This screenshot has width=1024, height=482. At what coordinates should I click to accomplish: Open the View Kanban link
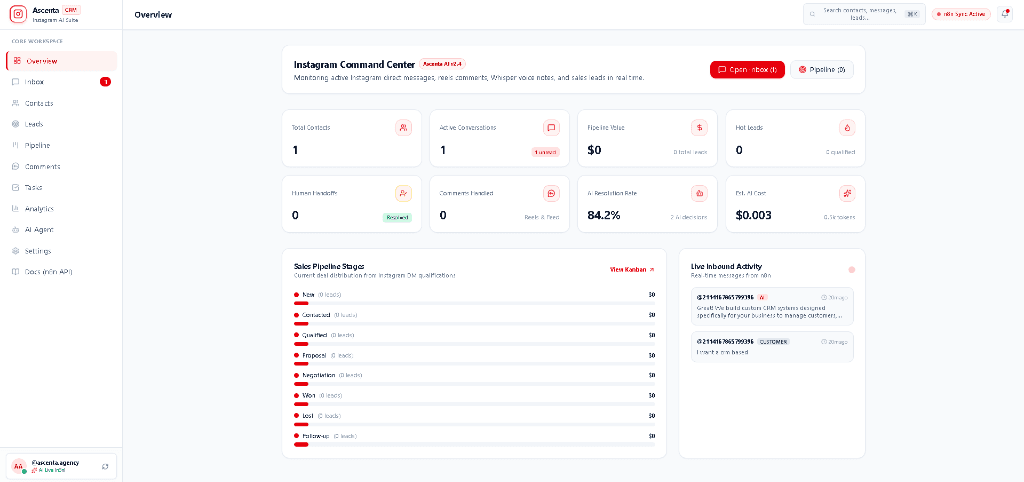tap(632, 269)
